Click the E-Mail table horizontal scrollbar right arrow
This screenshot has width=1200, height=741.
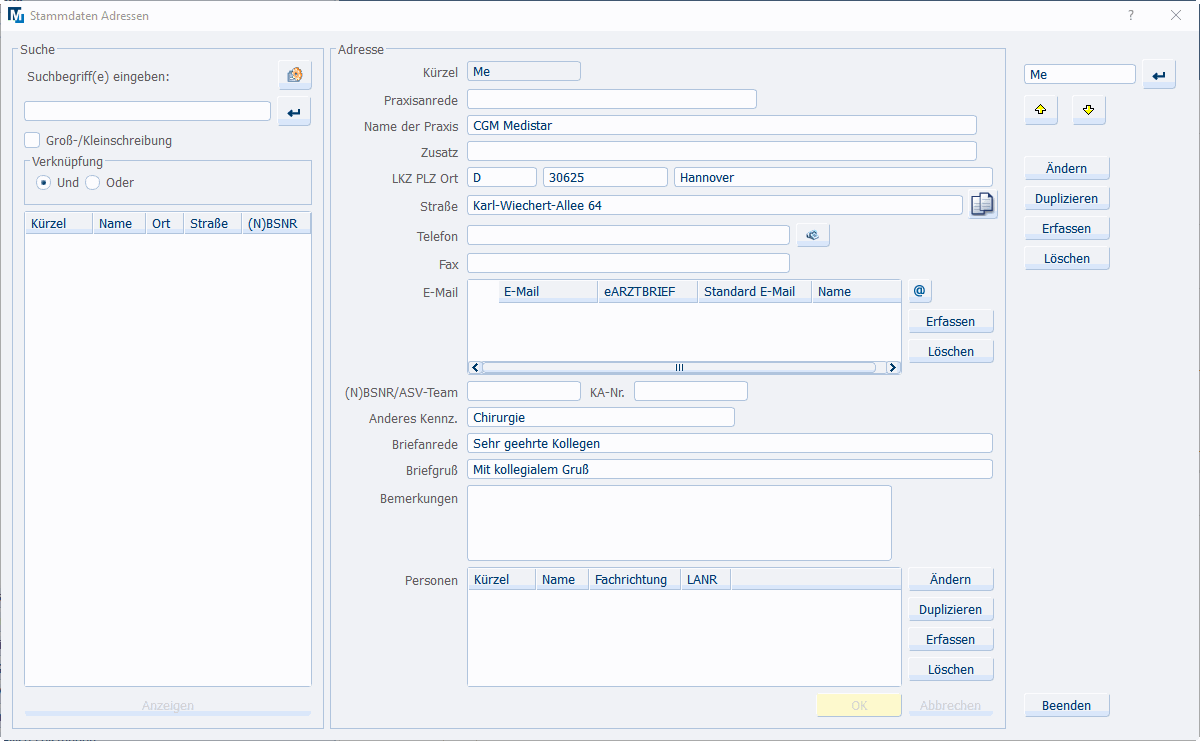coord(894,368)
